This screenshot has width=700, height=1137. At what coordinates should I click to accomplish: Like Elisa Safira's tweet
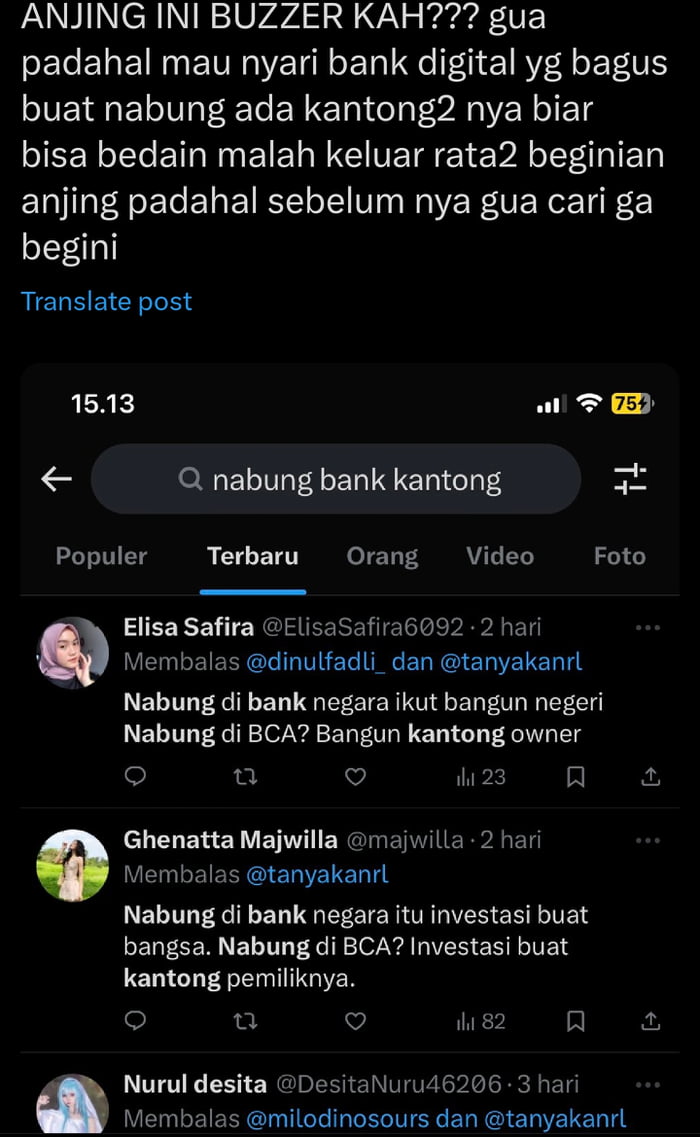click(x=355, y=775)
